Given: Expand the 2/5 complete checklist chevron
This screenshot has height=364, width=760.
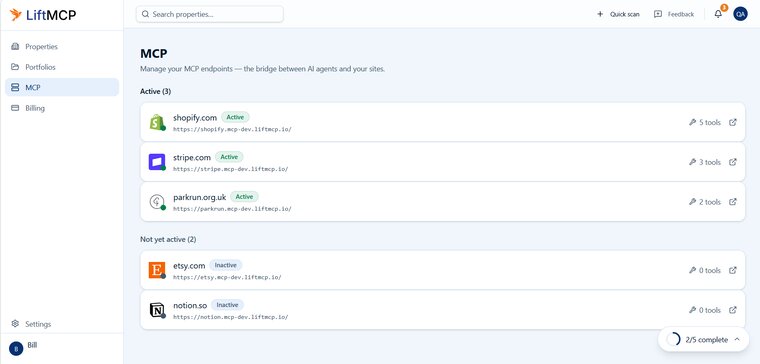Looking at the screenshot, I should (737, 339).
